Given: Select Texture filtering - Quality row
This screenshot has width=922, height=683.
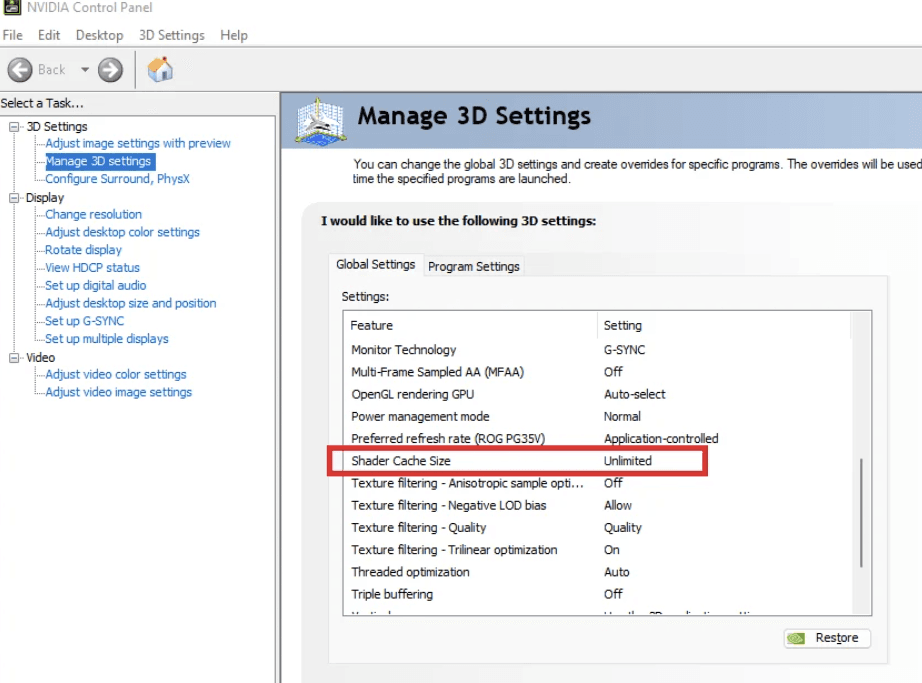Looking at the screenshot, I should click(x=597, y=528).
